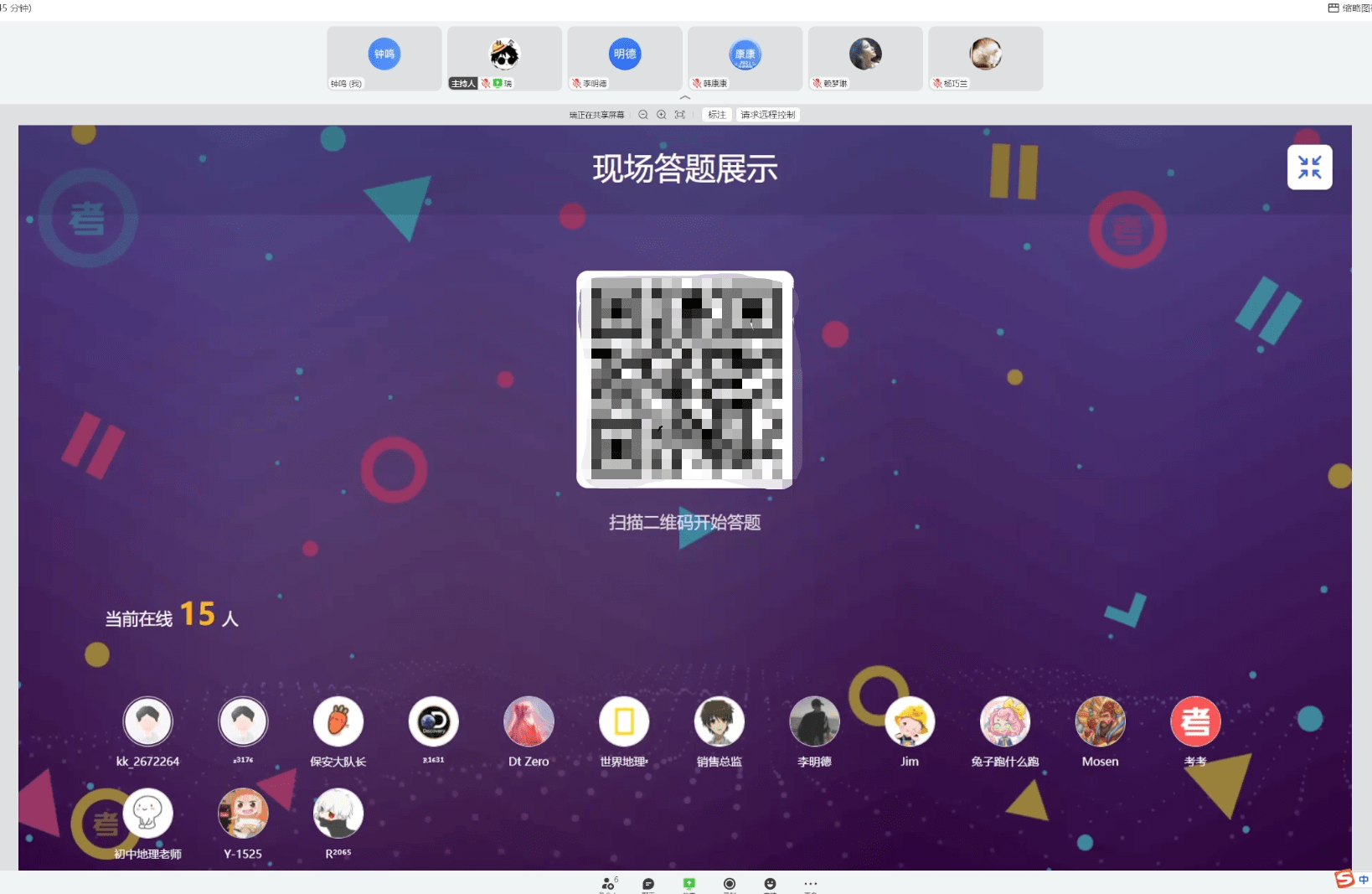Image resolution: width=1372 pixels, height=894 pixels.
Task: Open the emoji reactions icon
Action: (x=770, y=884)
